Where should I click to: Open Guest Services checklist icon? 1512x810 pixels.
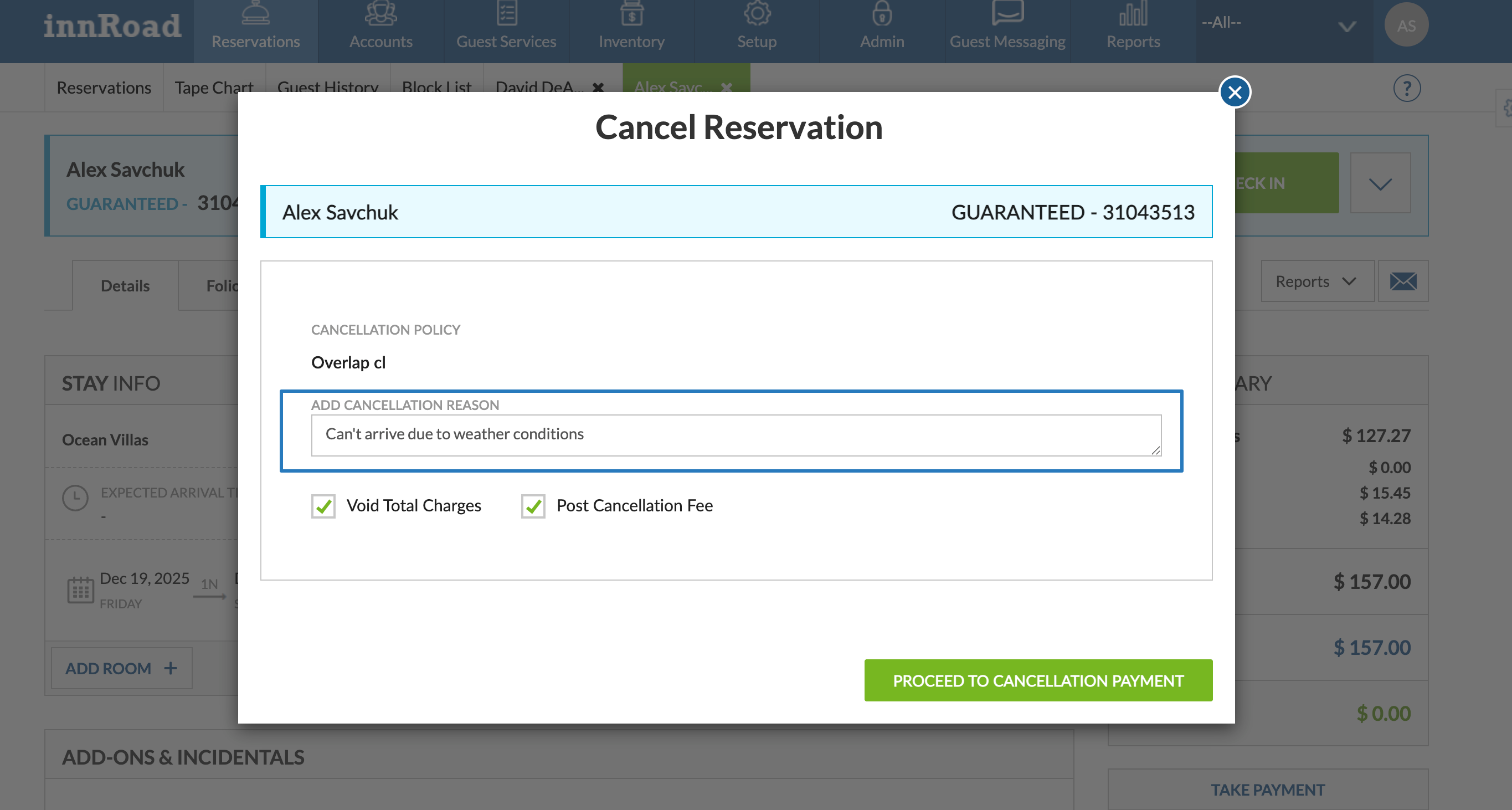point(506,13)
